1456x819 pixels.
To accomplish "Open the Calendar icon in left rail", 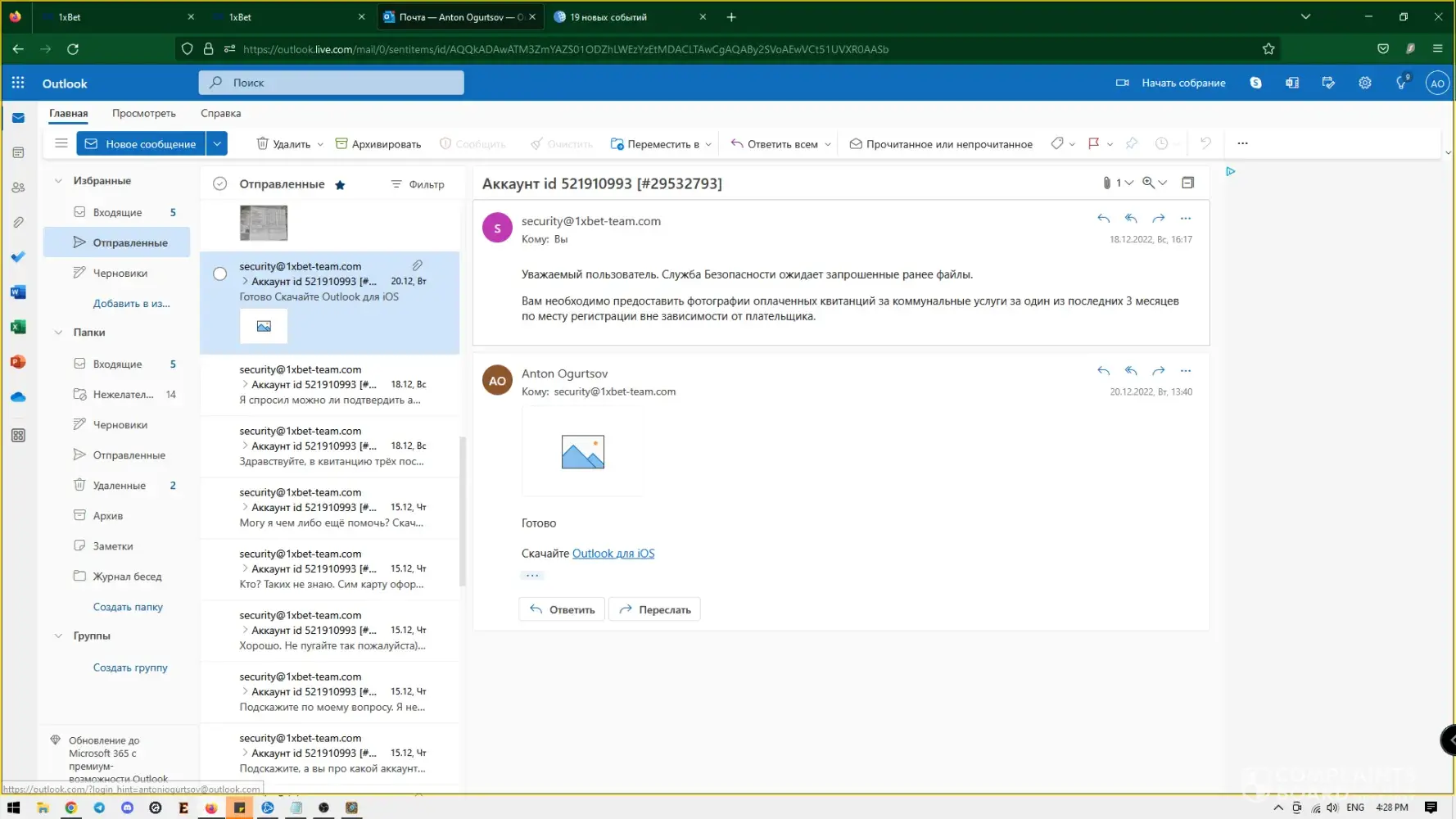I will click(18, 152).
